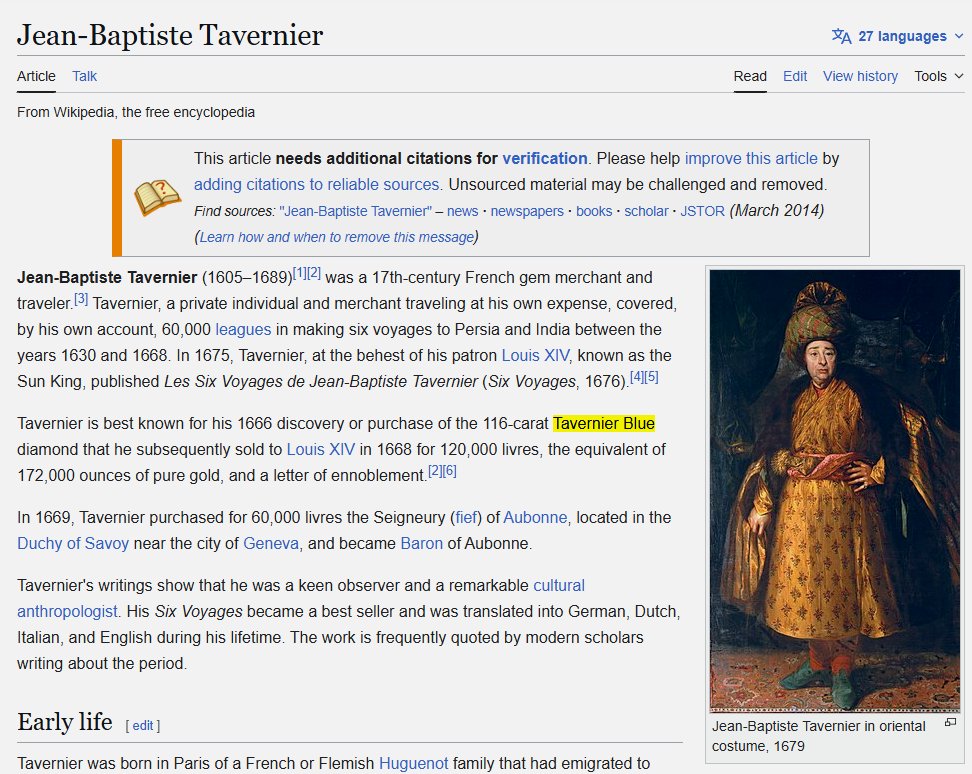Switch to the Article tab
Viewport: 972px width, 774px height.
[x=36, y=76]
